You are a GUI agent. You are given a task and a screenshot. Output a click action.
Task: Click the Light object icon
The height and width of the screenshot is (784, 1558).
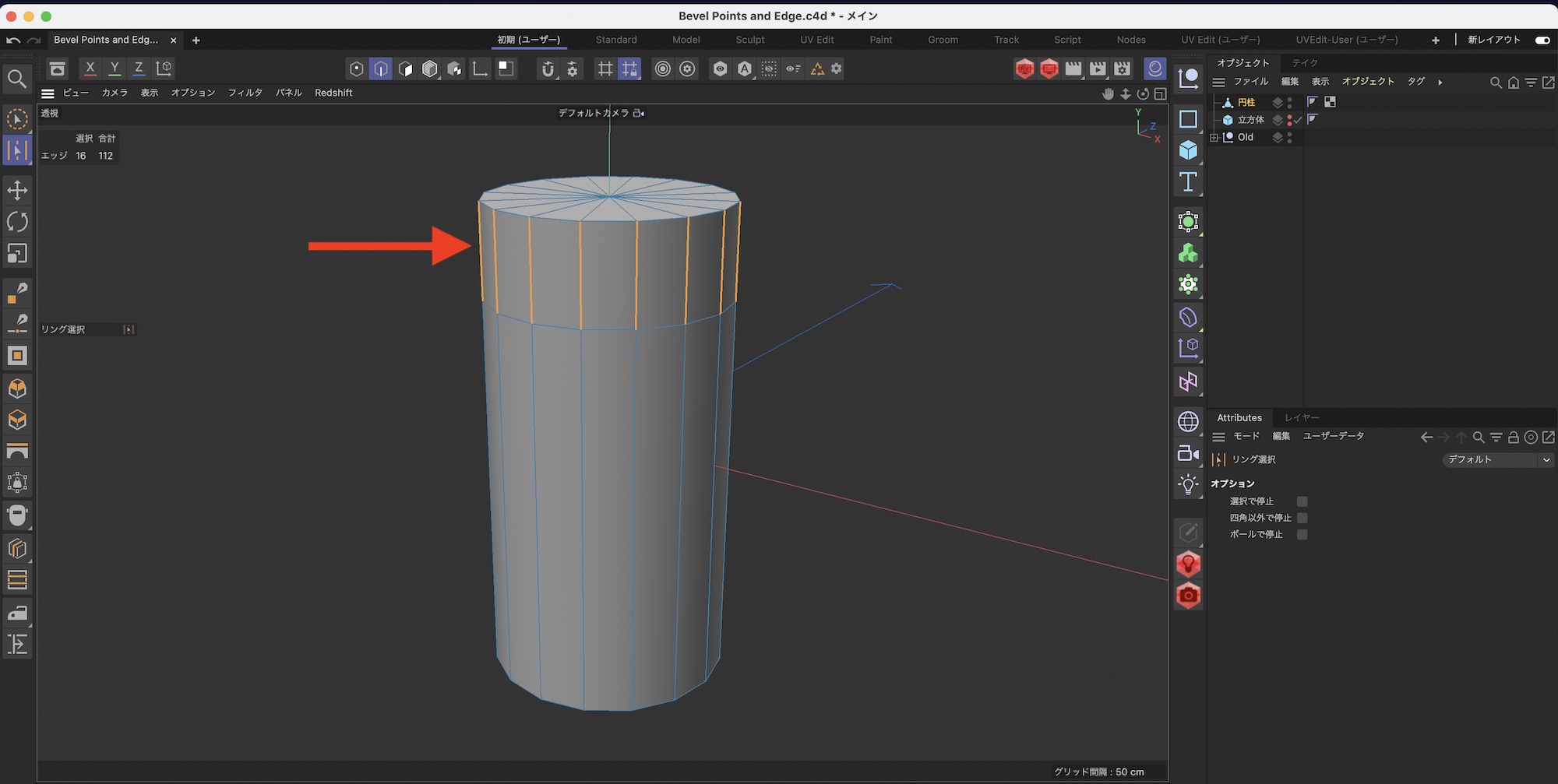point(1188,484)
